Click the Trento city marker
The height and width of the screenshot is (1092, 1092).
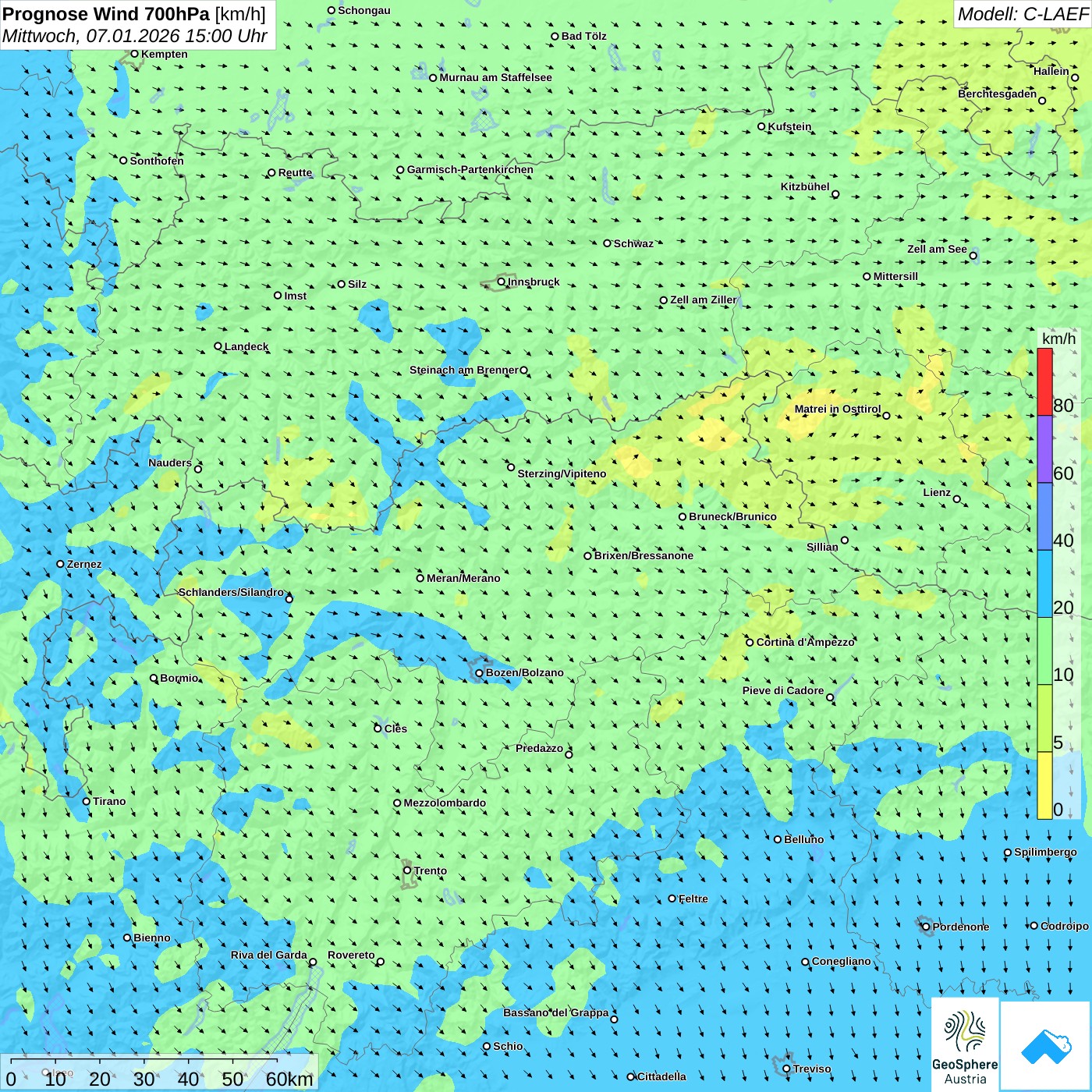point(407,870)
